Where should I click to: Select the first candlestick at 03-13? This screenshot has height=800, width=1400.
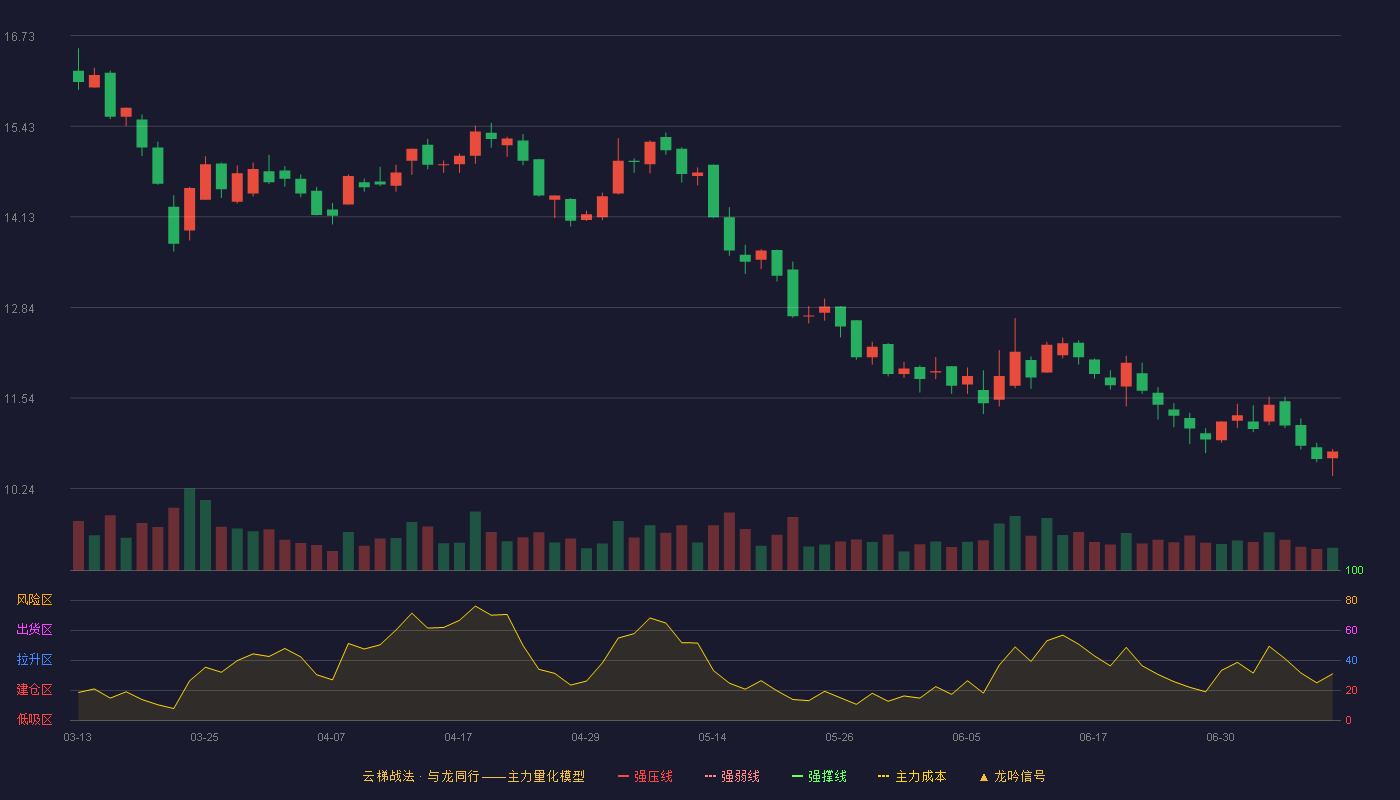(78, 76)
